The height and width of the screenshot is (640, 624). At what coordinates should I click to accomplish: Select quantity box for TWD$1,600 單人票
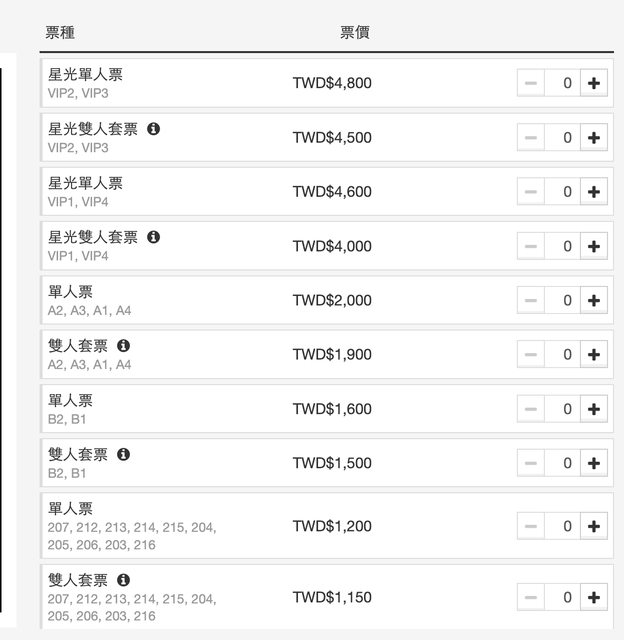(562, 409)
